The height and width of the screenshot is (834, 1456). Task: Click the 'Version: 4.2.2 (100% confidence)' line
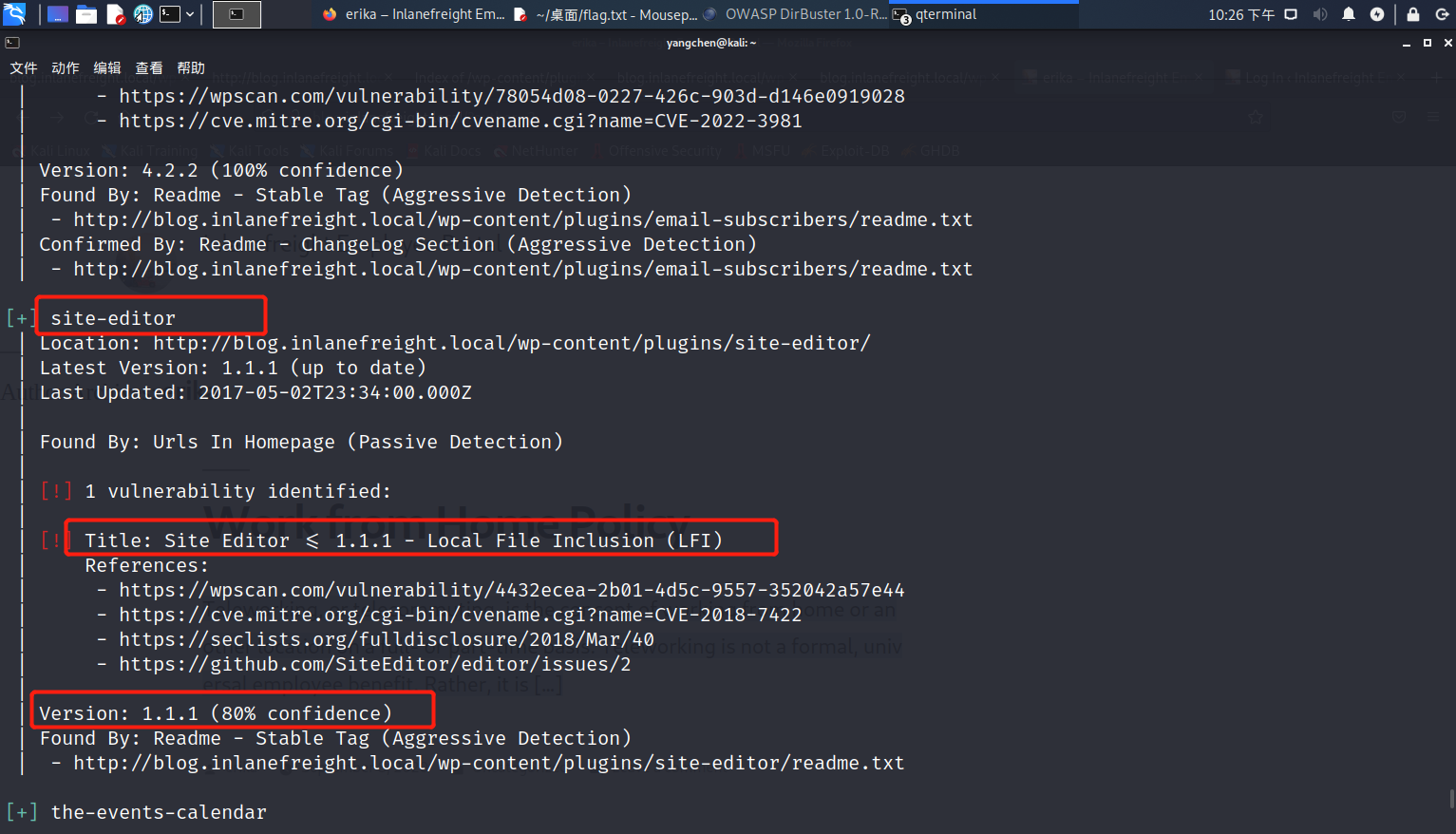(221, 170)
